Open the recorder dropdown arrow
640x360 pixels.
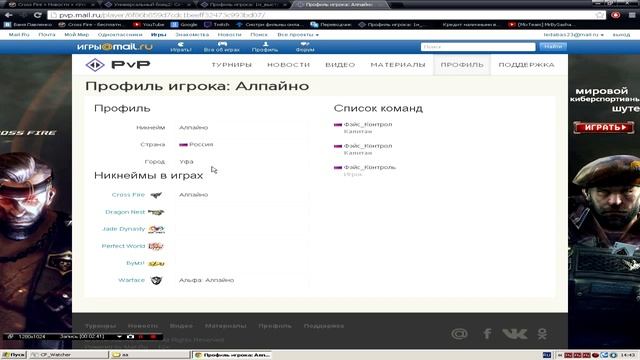tap(119, 337)
